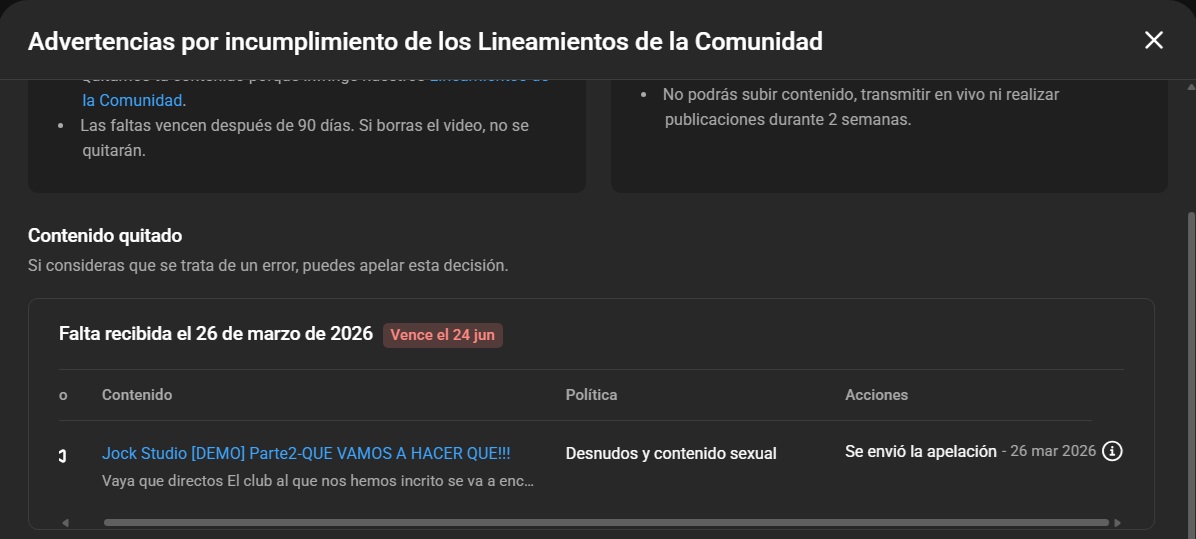Click the 'Política' column header
Screen dimensions: 1196x539
tap(591, 395)
